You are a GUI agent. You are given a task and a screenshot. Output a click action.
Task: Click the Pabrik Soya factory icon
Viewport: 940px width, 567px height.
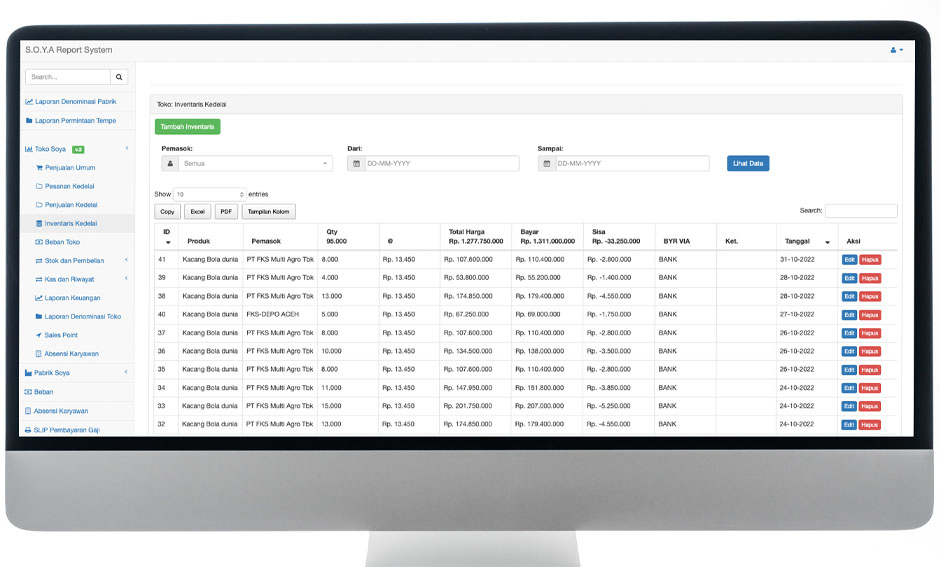(28, 373)
